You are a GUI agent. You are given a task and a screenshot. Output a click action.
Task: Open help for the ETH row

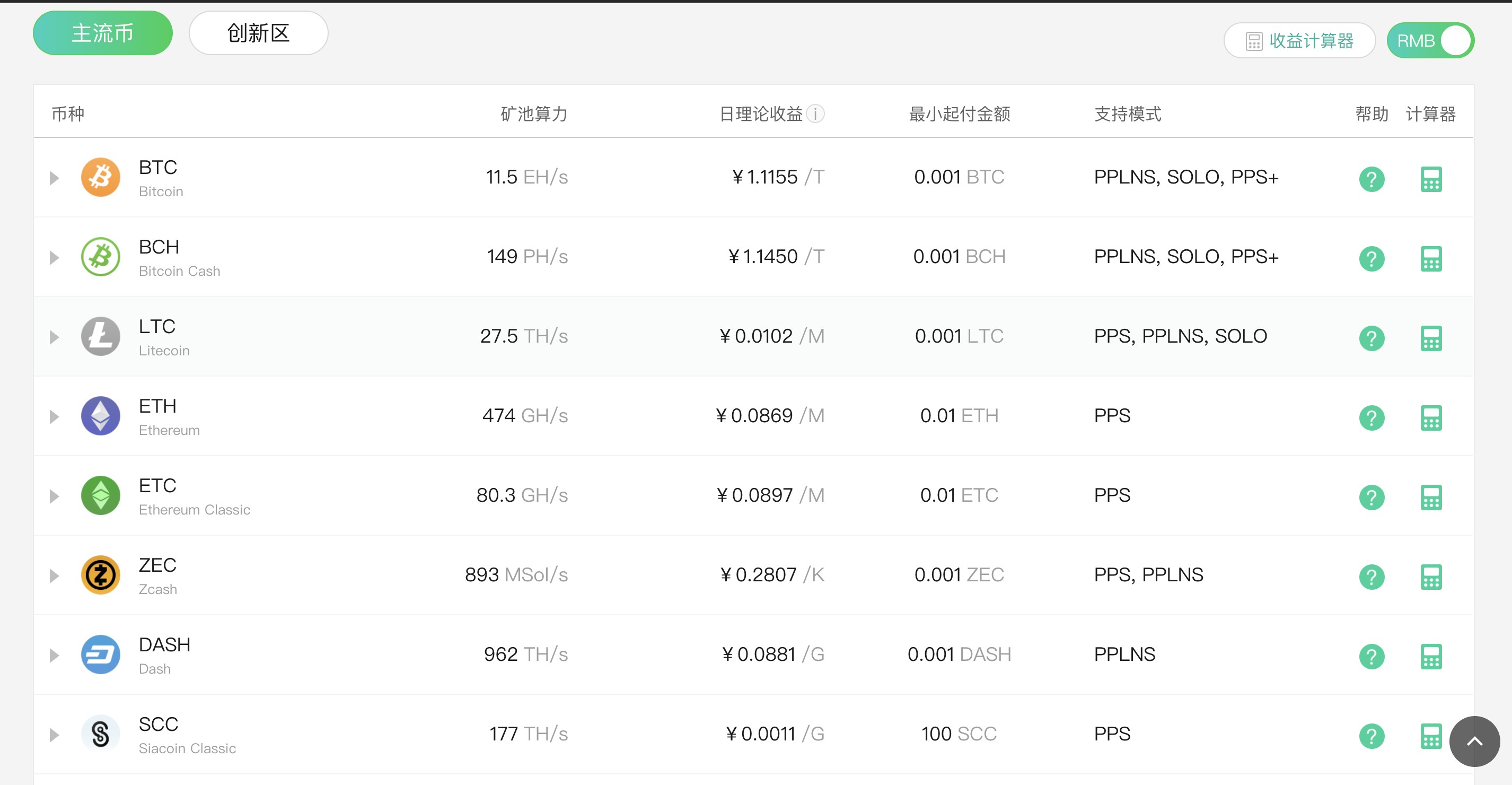(x=1371, y=417)
